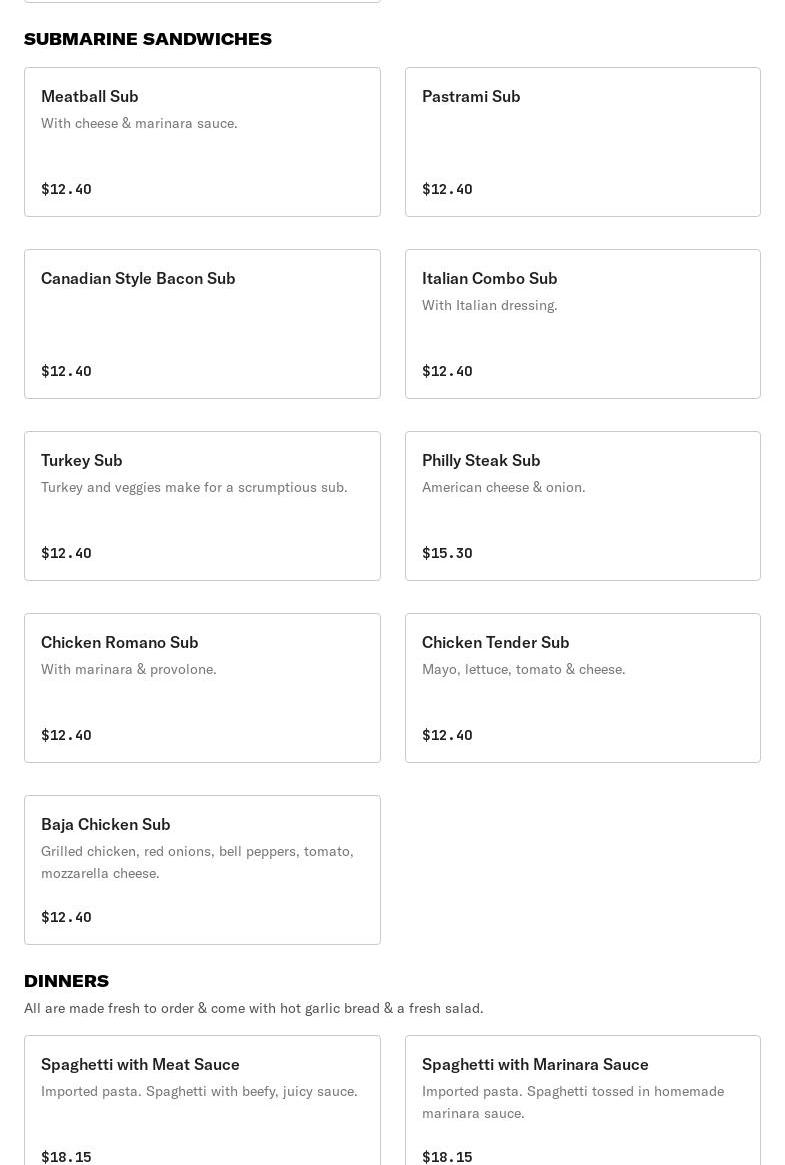Viewport: 785px width, 1165px height.
Task: Click the Dinners section heading
Action: pos(66,981)
